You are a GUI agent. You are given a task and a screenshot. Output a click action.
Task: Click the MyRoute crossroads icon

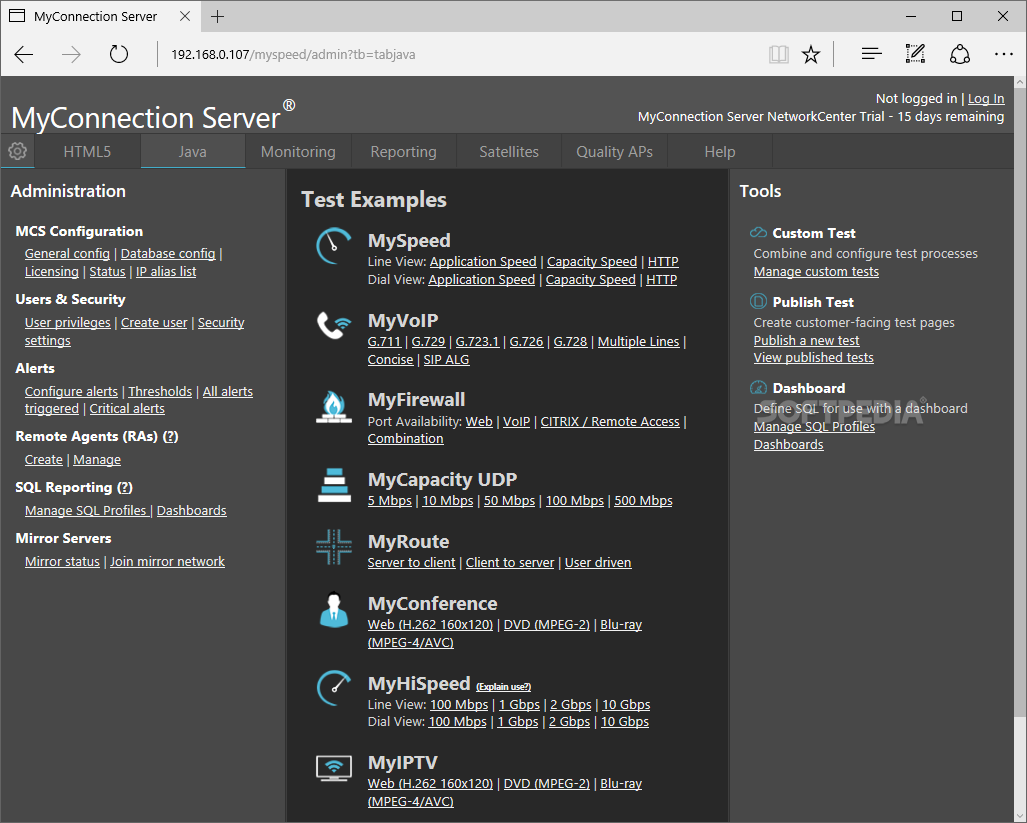[x=334, y=547]
